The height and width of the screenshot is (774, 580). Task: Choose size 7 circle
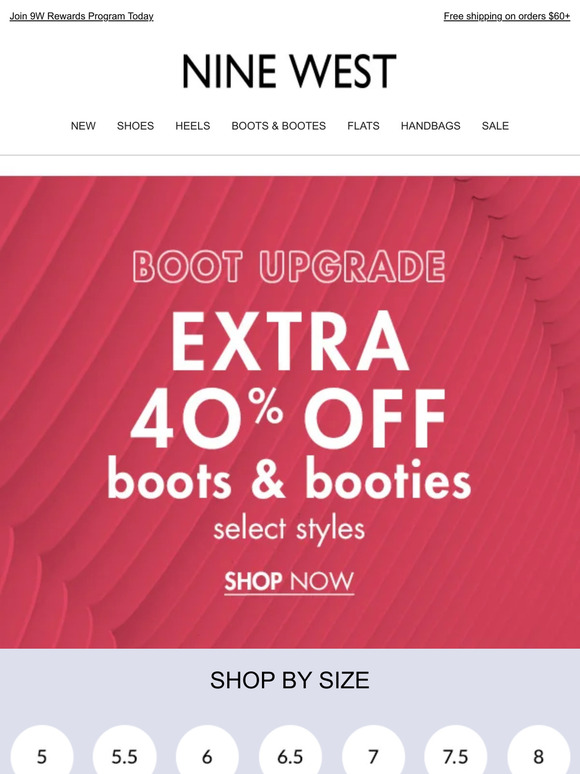(x=373, y=752)
